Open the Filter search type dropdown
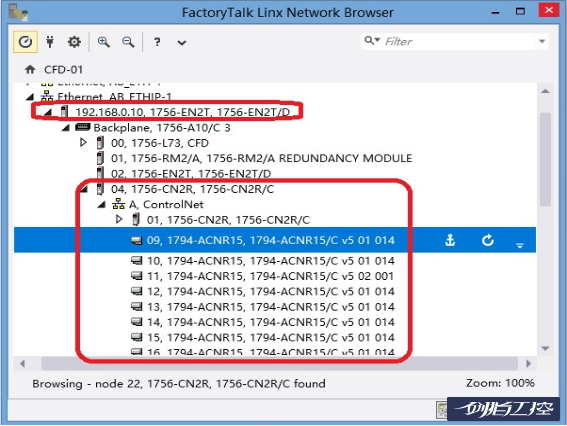The height and width of the screenshot is (426, 567). 372,40
